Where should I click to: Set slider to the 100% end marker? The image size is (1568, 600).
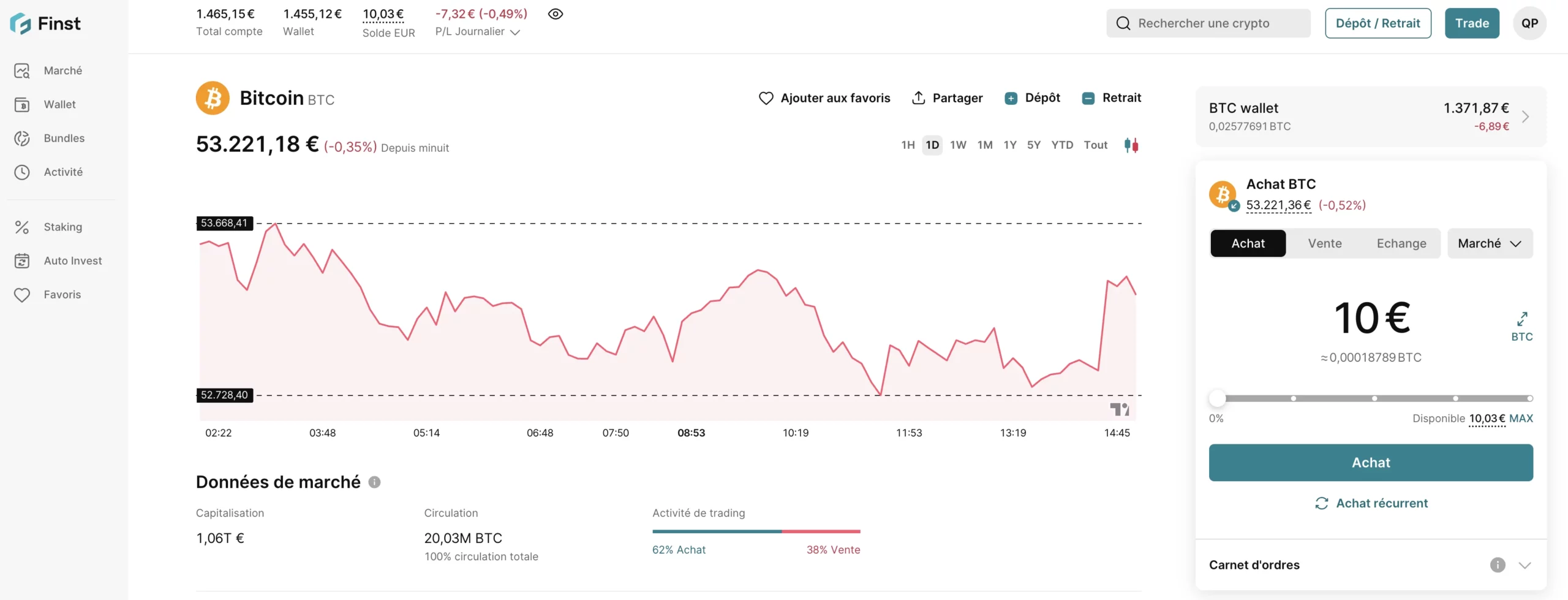1529,398
